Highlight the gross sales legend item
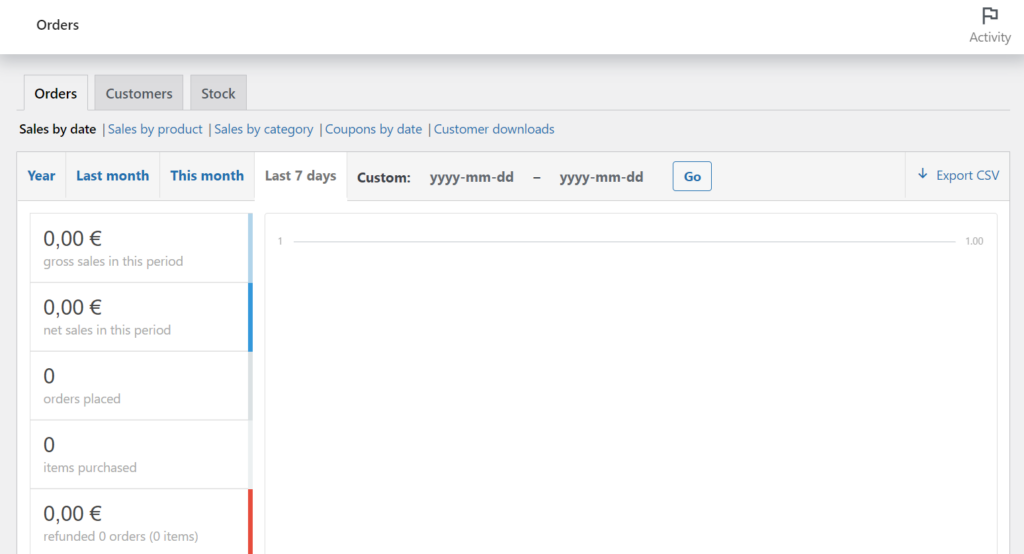This screenshot has height=554, width=1024. pos(140,248)
